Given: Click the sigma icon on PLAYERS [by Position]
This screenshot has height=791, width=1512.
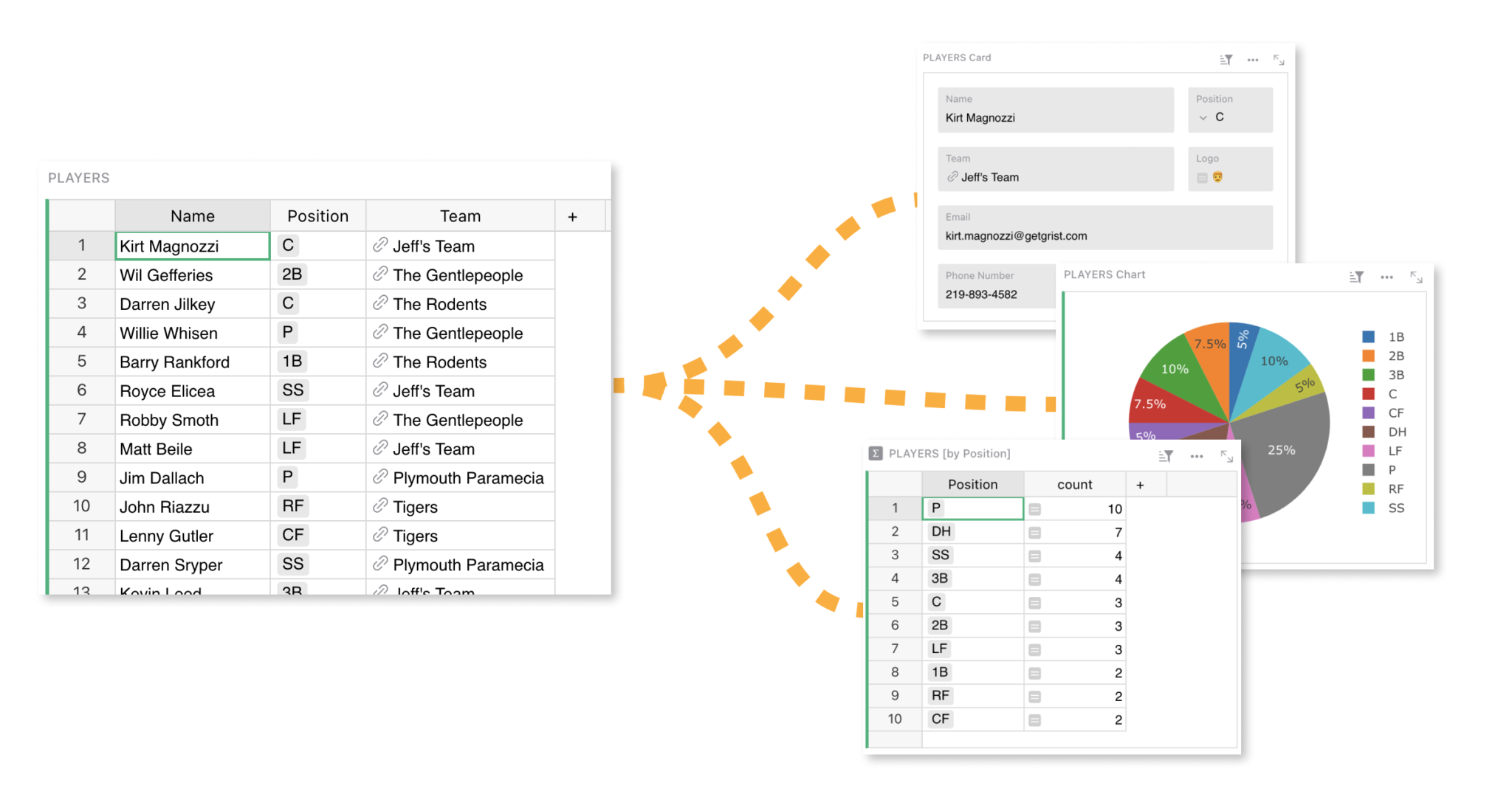Looking at the screenshot, I should (x=876, y=453).
